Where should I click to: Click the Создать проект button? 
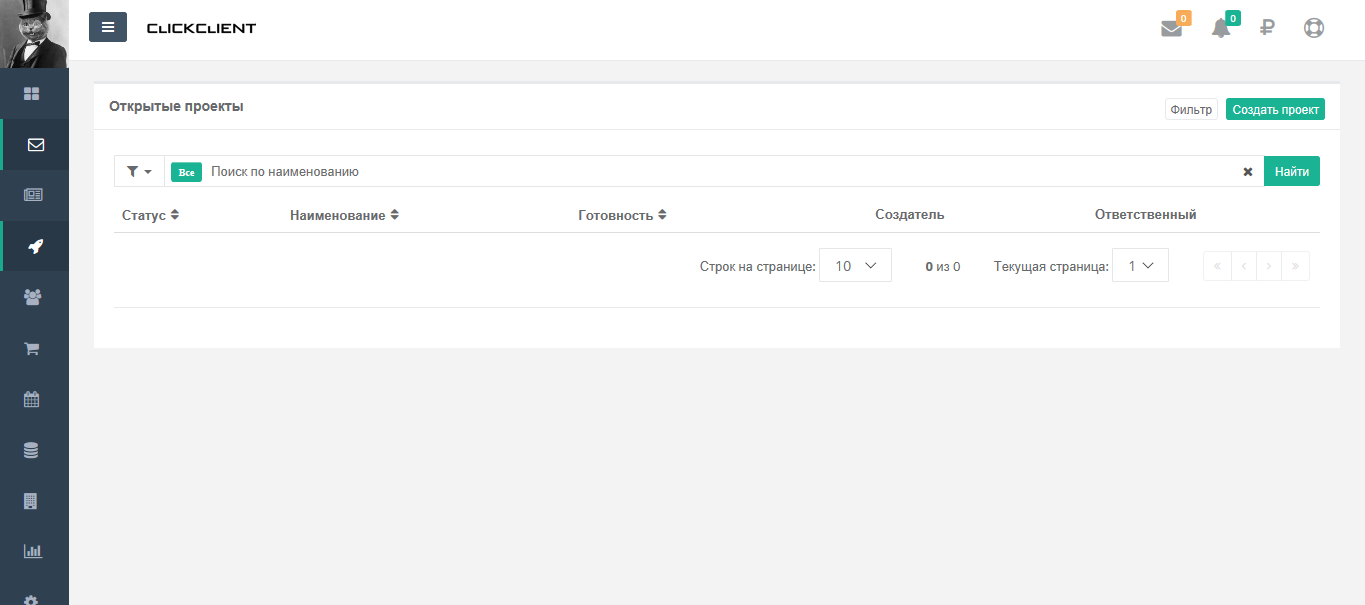[1275, 108]
